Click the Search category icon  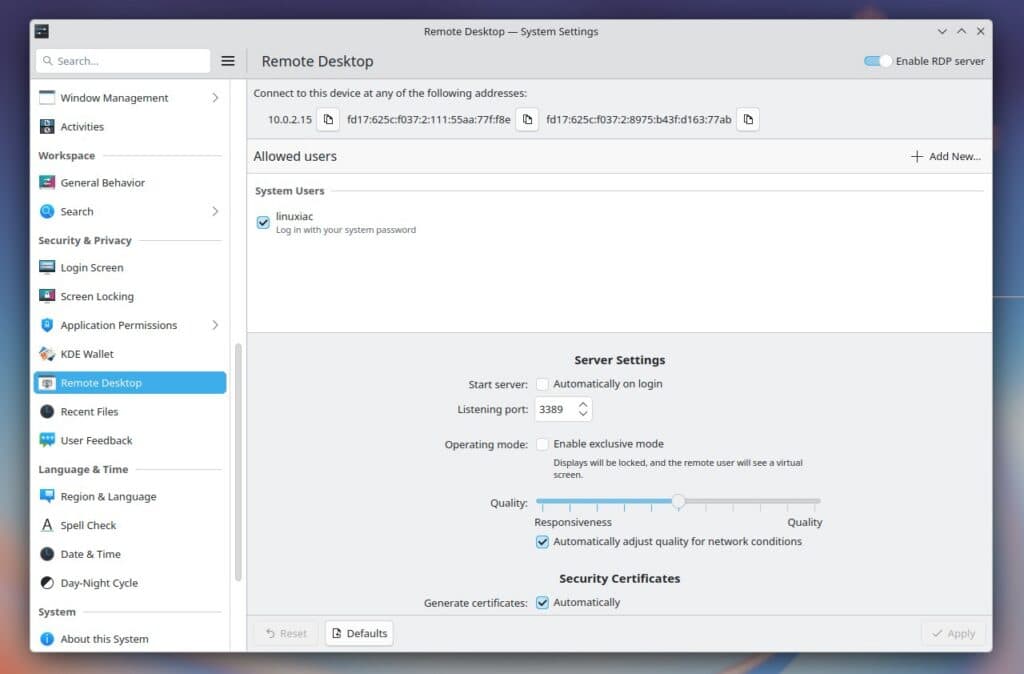coord(47,211)
